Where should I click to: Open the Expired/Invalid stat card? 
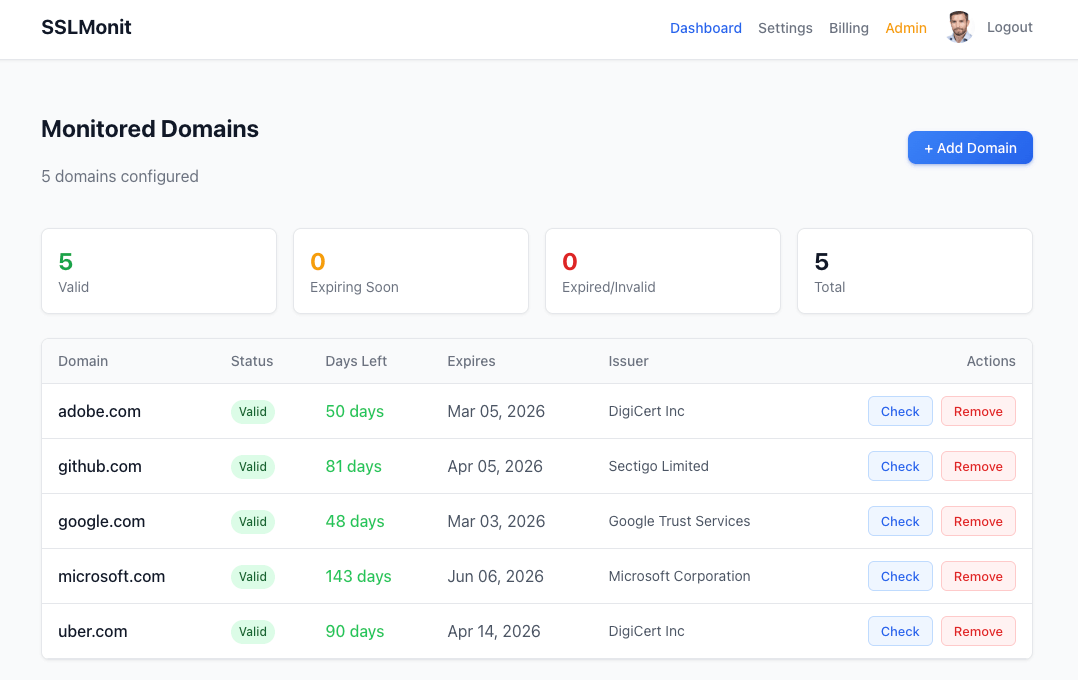pyautogui.click(x=662, y=270)
